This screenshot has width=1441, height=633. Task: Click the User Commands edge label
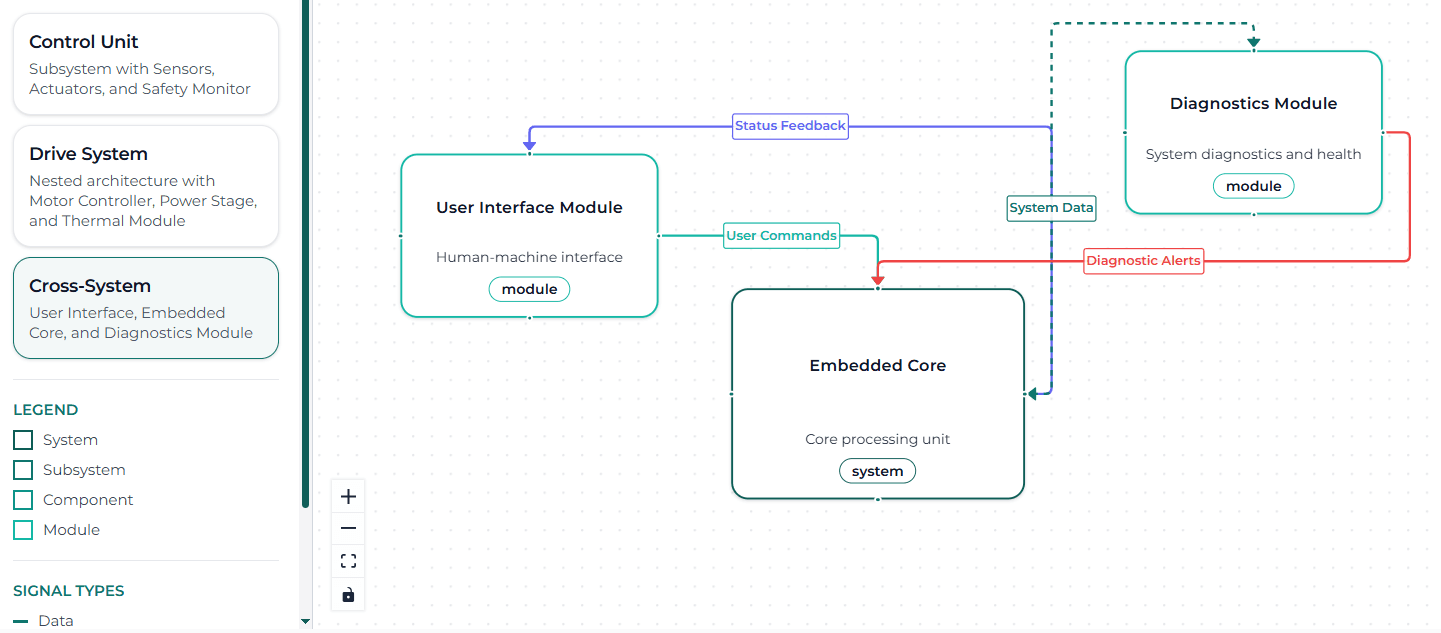coord(781,236)
